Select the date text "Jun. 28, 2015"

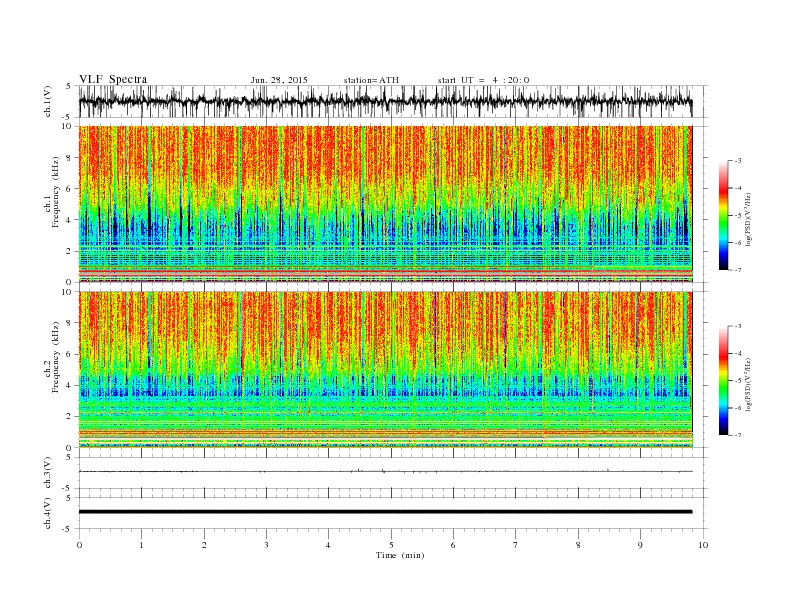pyautogui.click(x=279, y=80)
